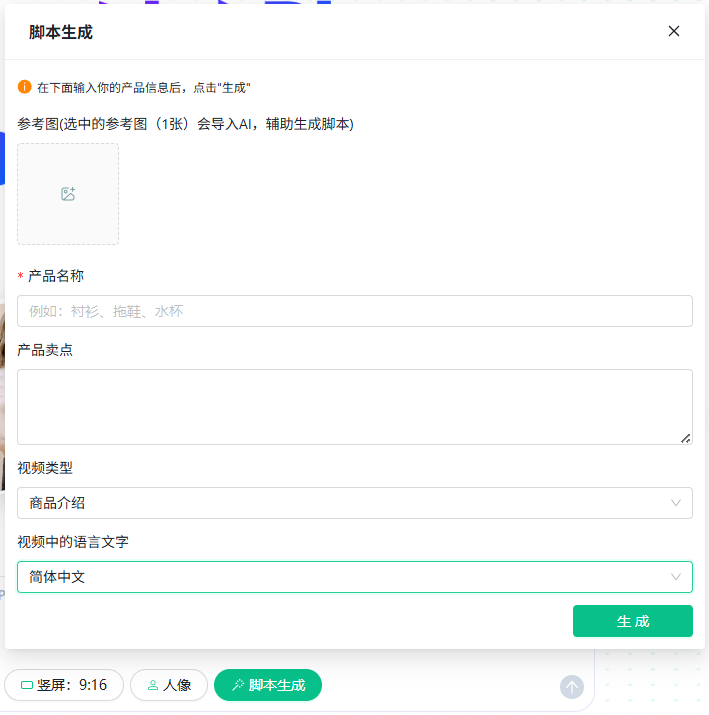
Task: Click the 脚本生成 dialog title
Action: [x=61, y=32]
